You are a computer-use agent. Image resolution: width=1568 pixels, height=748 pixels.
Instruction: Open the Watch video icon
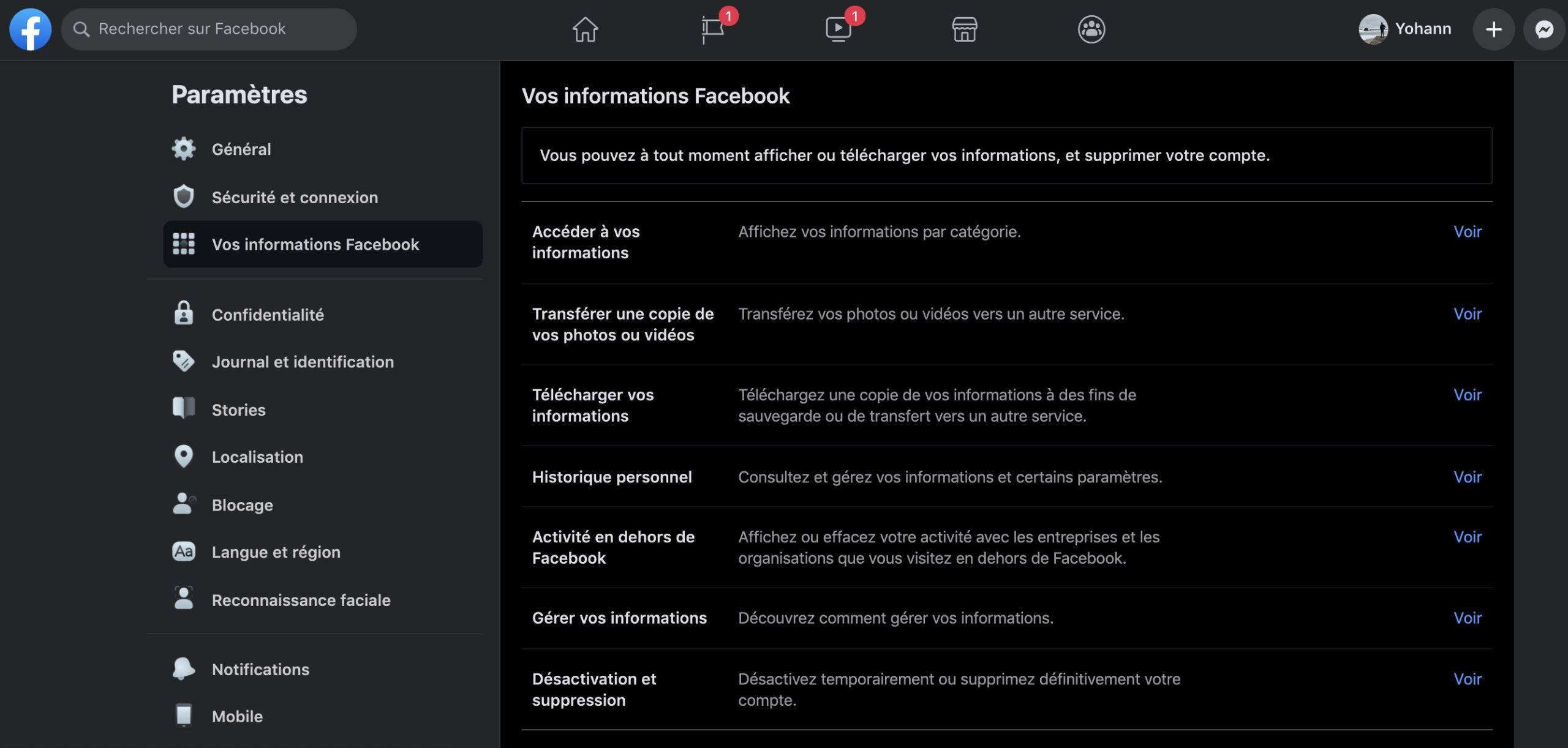[x=838, y=29]
